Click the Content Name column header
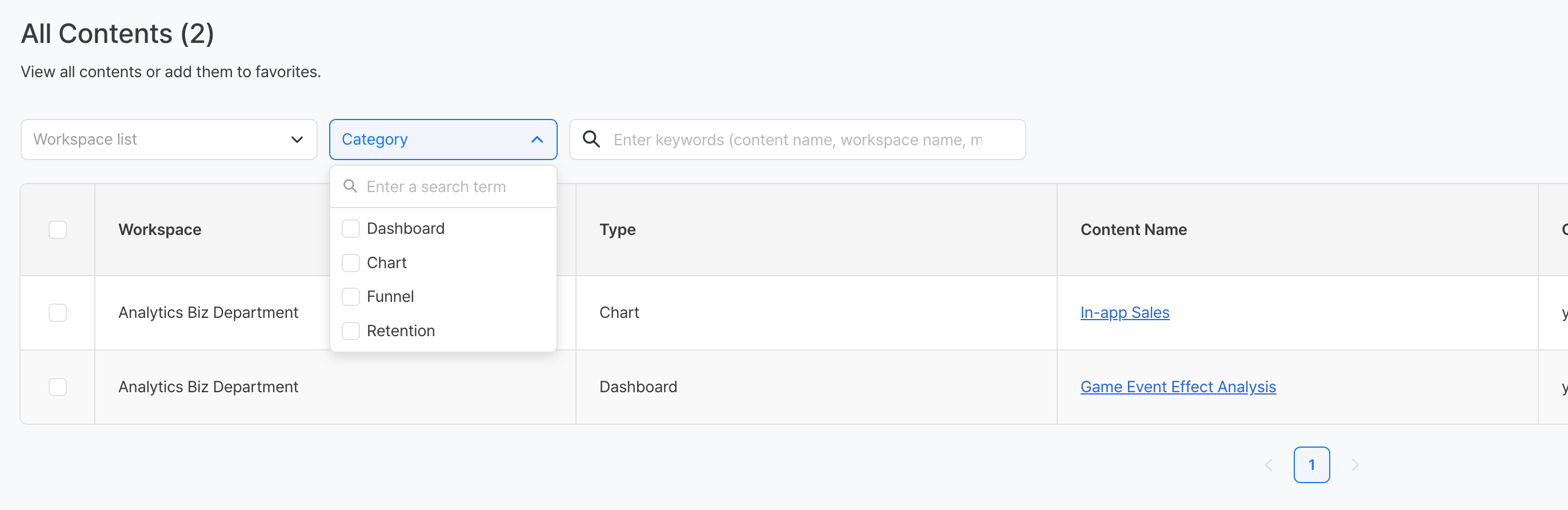Screen dimensions: 1568x510 click(1133, 230)
